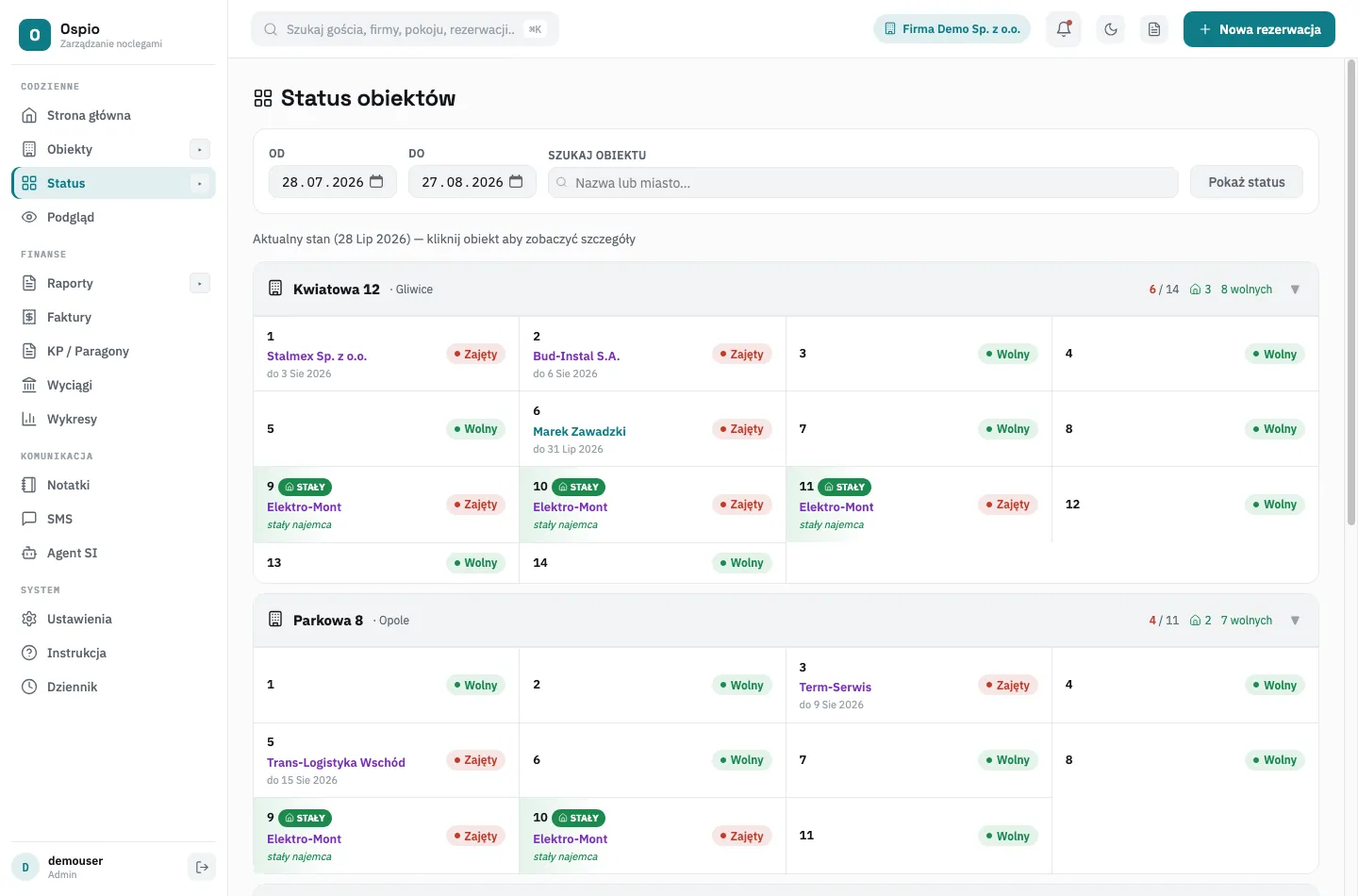The height and width of the screenshot is (896, 1358).
Task: Expand the Obiekty submenu arrow
Action: [x=200, y=149]
